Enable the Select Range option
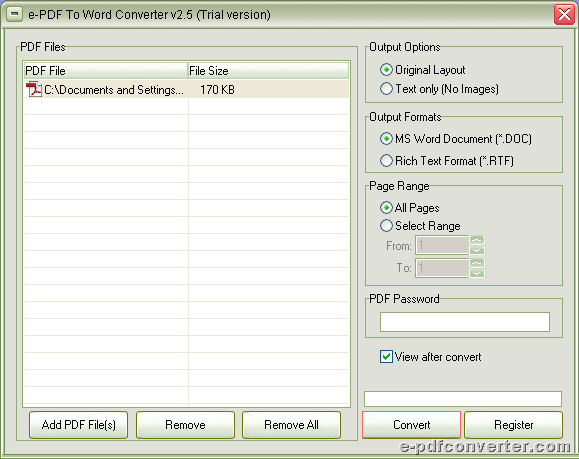This screenshot has height=459, width=579. (x=386, y=225)
